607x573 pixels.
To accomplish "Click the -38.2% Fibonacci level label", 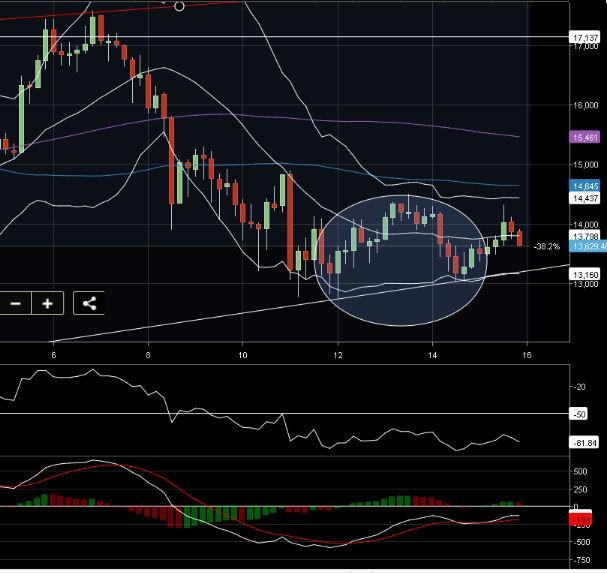I will click(547, 246).
